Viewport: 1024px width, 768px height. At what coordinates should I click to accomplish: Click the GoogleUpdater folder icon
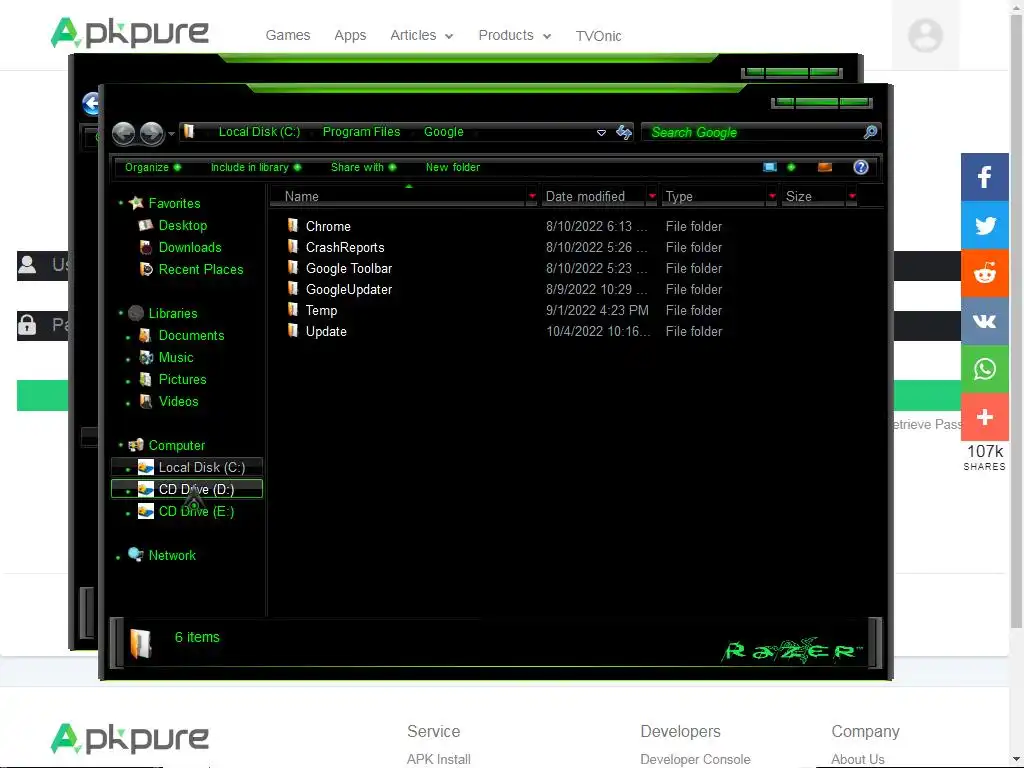pyautogui.click(x=293, y=288)
